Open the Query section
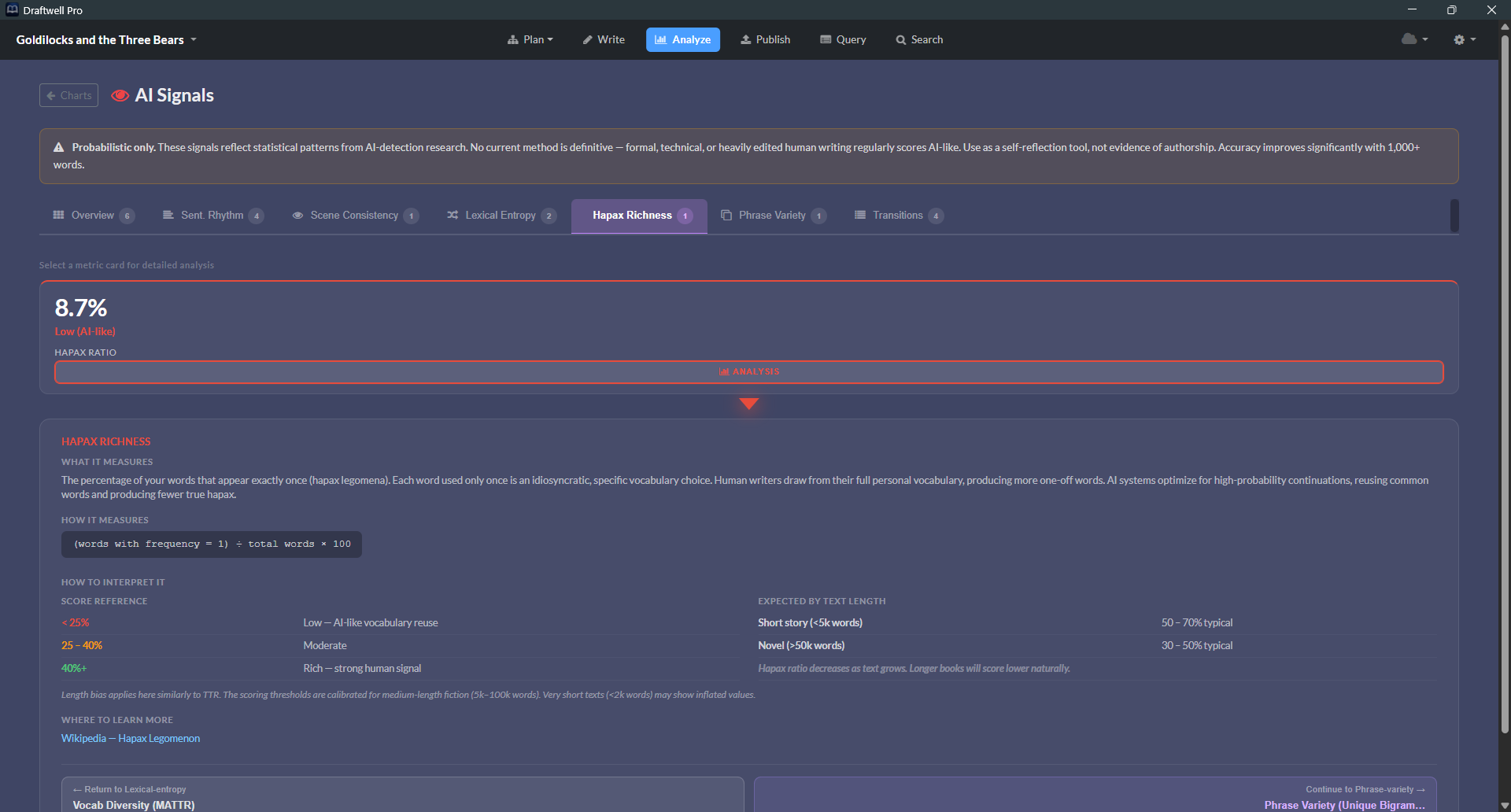 (843, 39)
